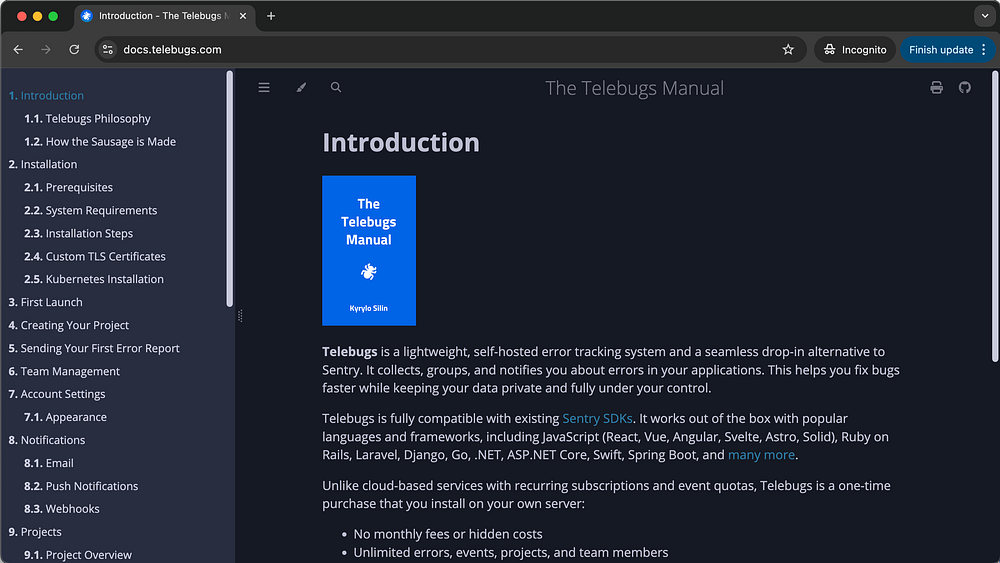Click the sidebar resize handle
Image resolution: width=1000 pixels, height=563 pixels.
240,316
